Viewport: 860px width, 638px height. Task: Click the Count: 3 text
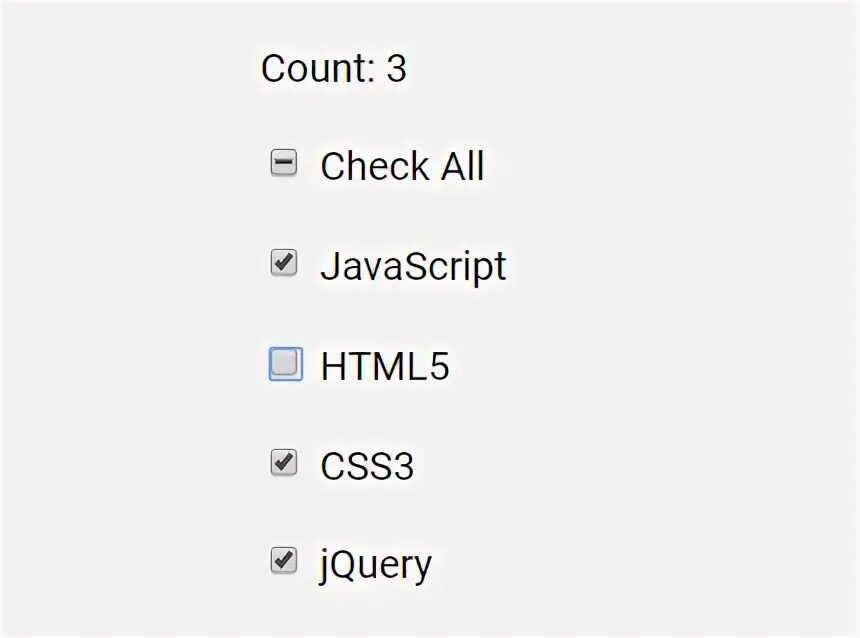coord(334,69)
